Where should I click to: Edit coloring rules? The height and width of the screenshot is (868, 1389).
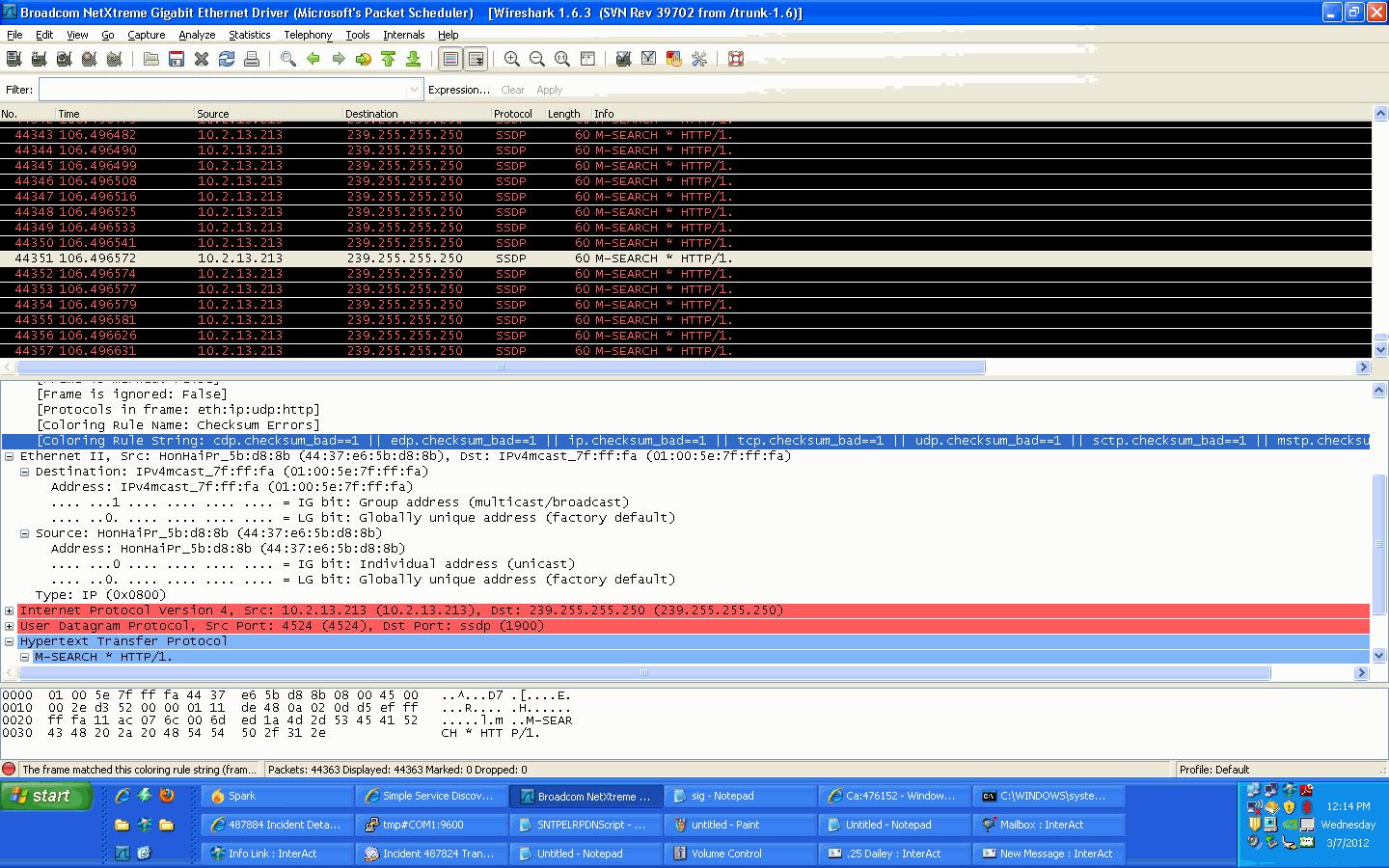(x=674, y=59)
